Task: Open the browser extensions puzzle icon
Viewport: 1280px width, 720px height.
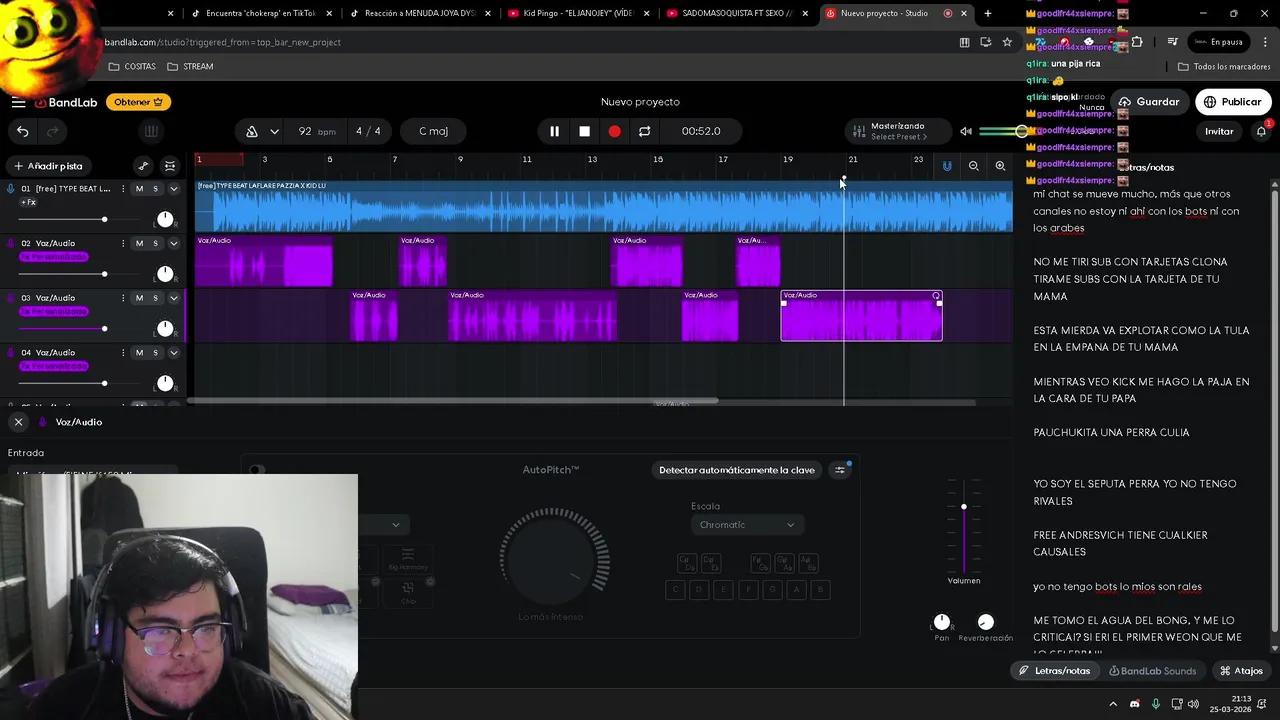Action: 1137,42
